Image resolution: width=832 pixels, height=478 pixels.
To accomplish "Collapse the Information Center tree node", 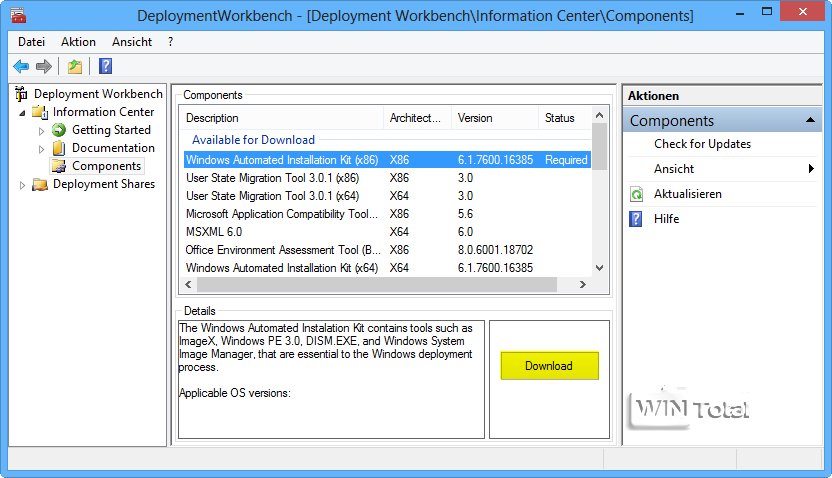I will 23,113.
